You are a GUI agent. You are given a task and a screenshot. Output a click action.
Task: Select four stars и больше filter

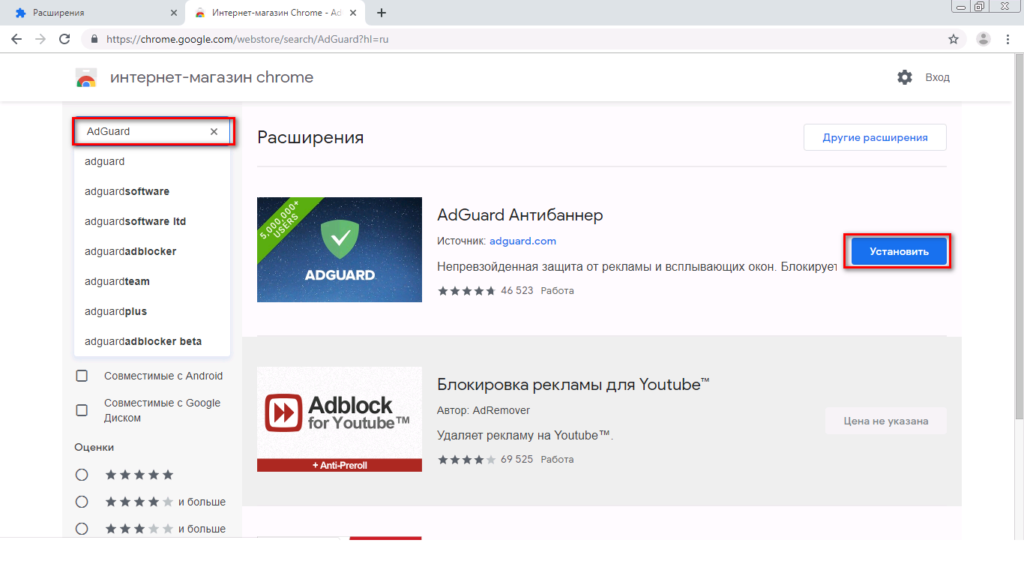click(82, 502)
